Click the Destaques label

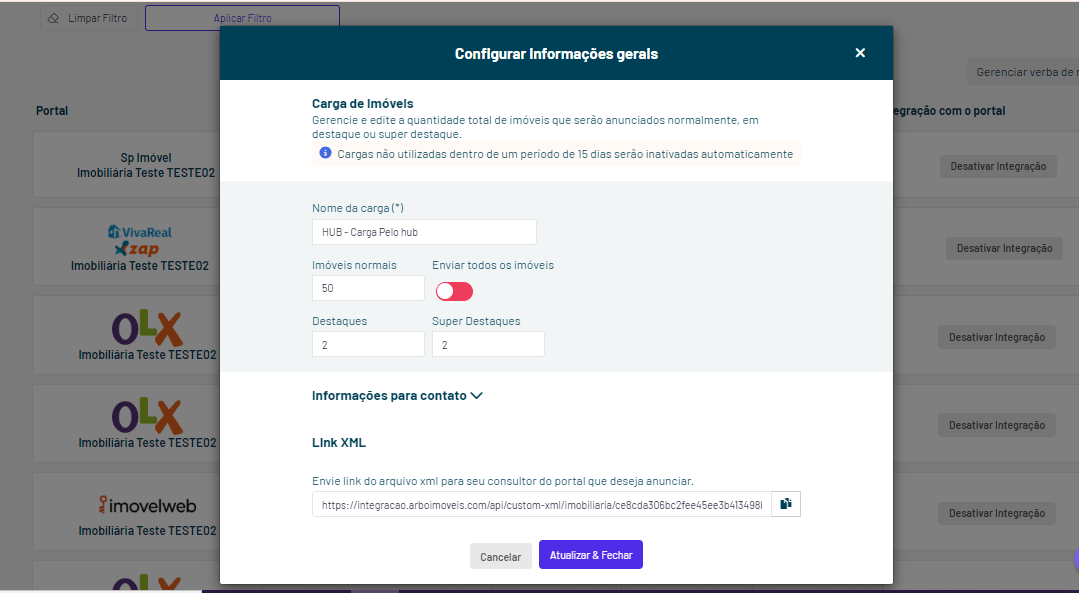tap(339, 321)
